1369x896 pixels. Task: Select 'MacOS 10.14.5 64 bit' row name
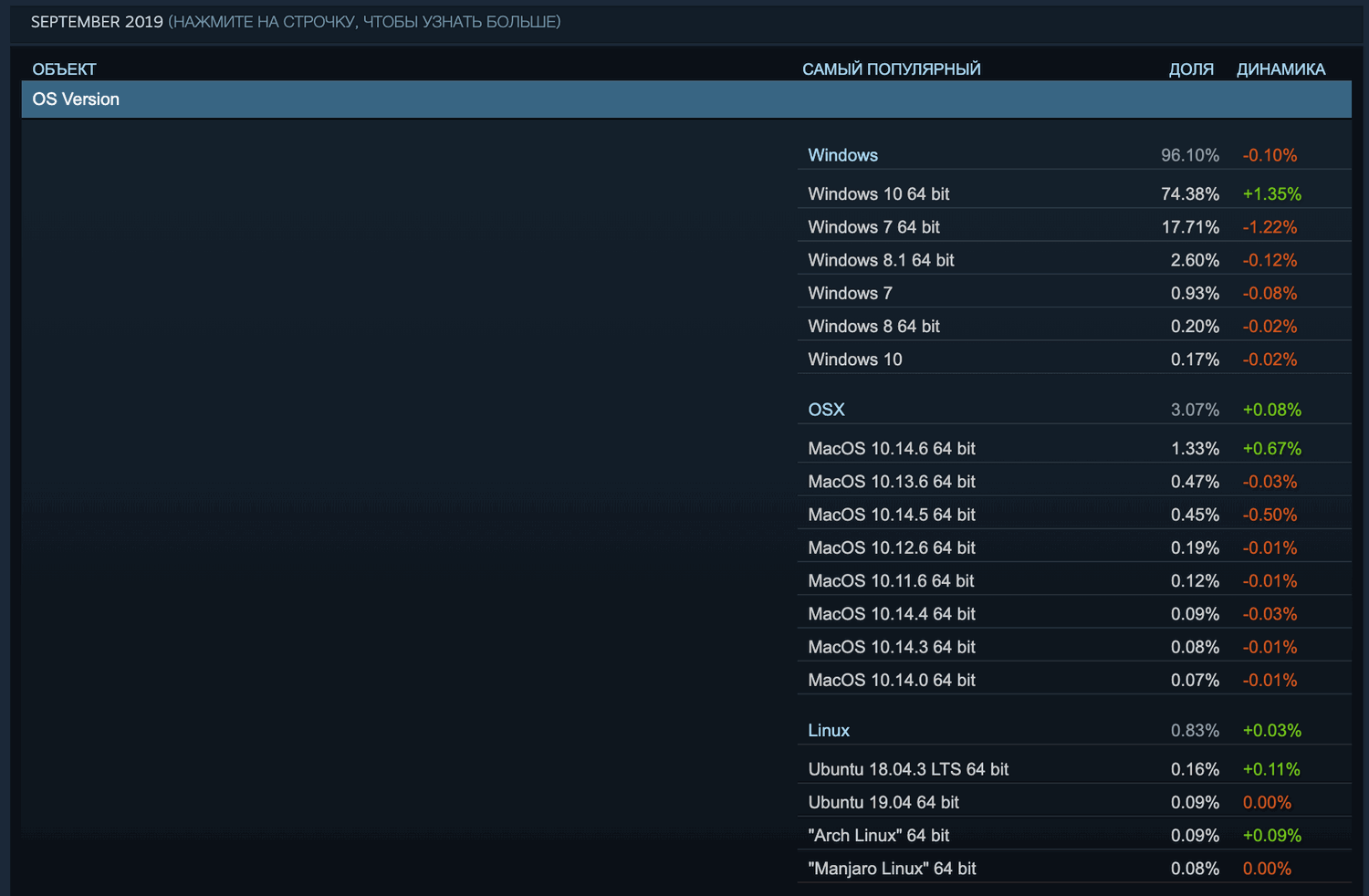click(x=892, y=515)
